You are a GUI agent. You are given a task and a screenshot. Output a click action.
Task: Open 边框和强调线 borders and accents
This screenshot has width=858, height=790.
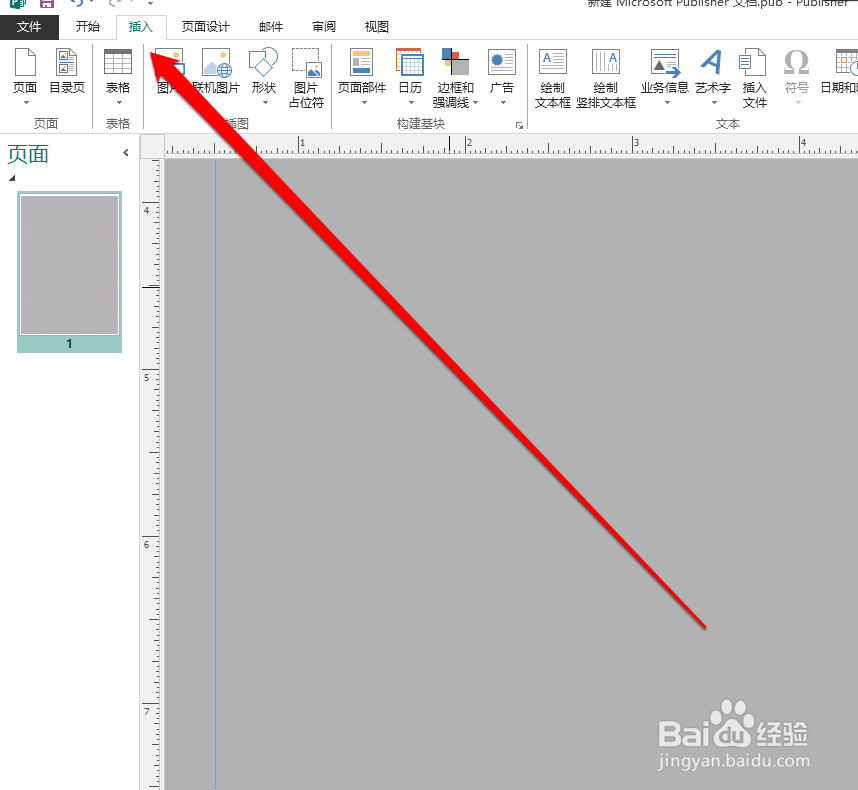click(455, 78)
